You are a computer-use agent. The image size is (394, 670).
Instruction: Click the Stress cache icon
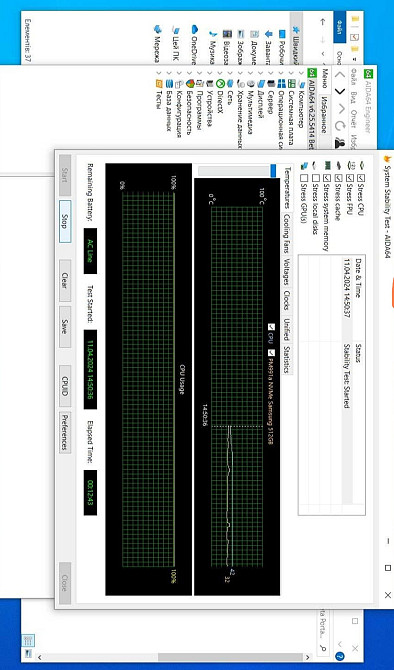pyautogui.click(x=339, y=165)
